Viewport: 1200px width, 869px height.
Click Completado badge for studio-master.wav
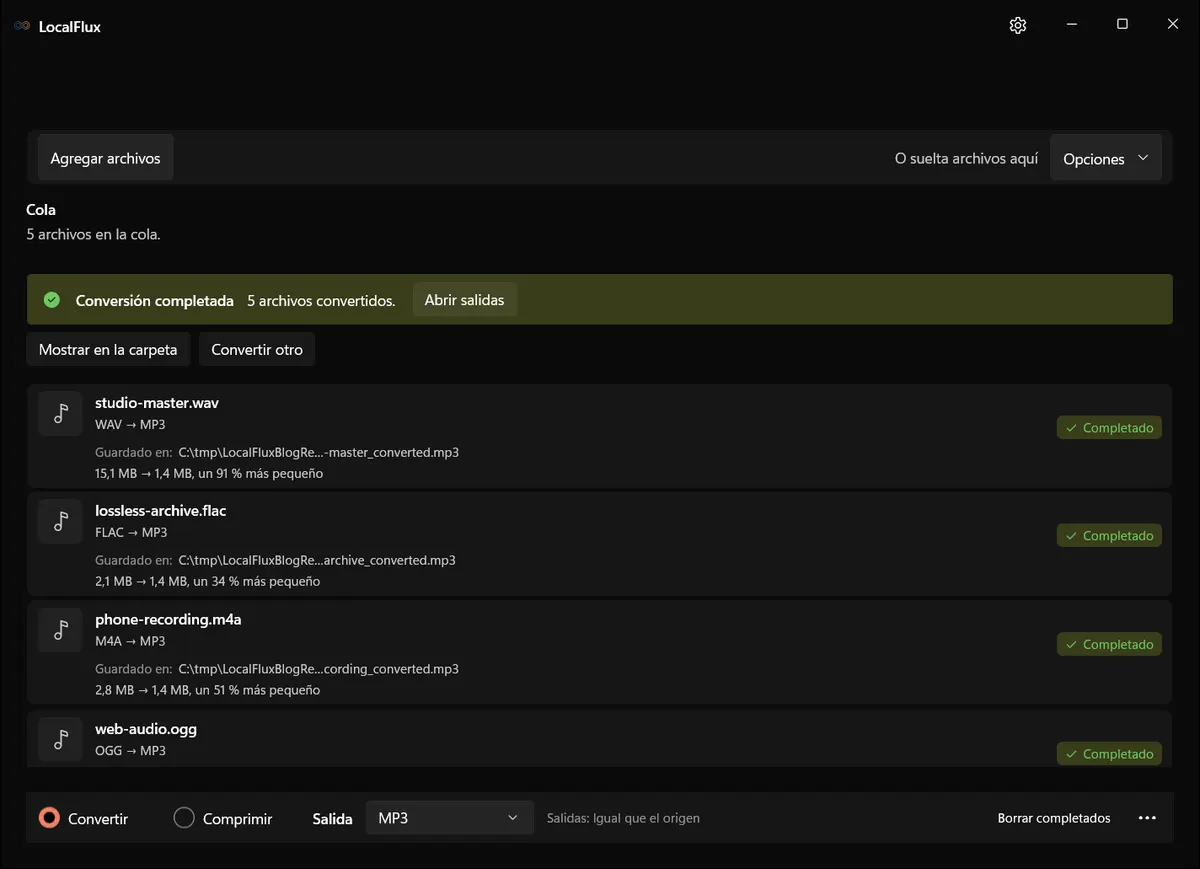[x=1109, y=428]
